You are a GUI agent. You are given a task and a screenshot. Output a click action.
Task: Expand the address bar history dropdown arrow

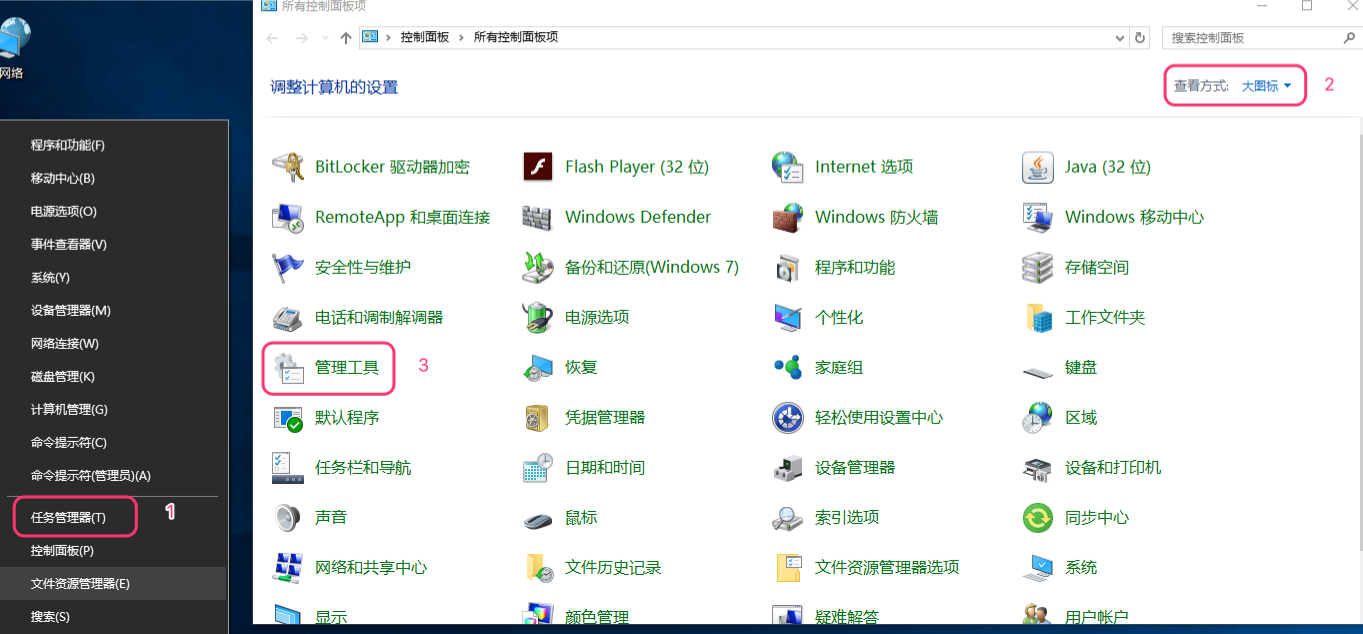coord(1120,38)
